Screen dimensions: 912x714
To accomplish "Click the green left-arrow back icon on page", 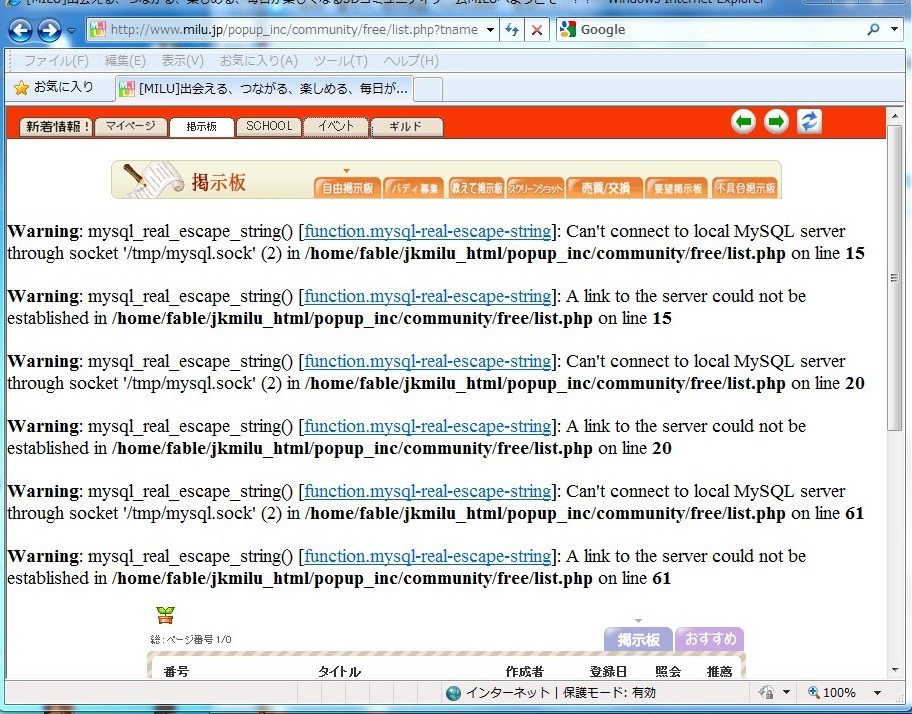I will (x=743, y=122).
